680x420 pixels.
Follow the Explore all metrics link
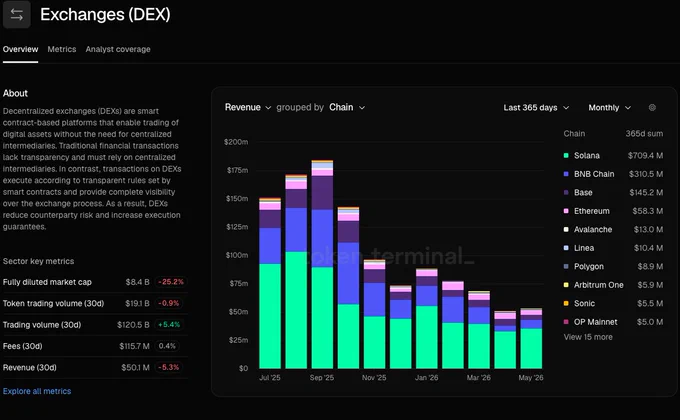pyautogui.click(x=37, y=391)
